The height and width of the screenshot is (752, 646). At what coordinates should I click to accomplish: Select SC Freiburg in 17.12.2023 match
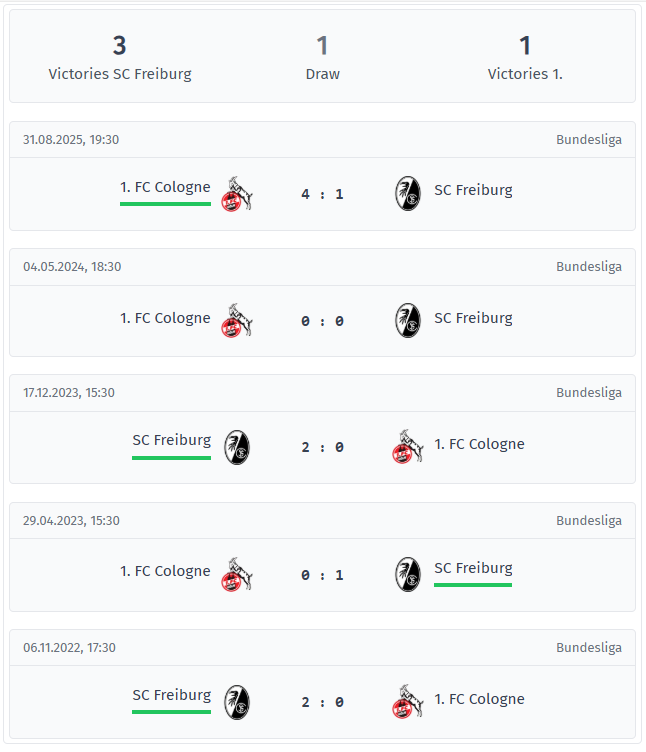click(x=171, y=440)
